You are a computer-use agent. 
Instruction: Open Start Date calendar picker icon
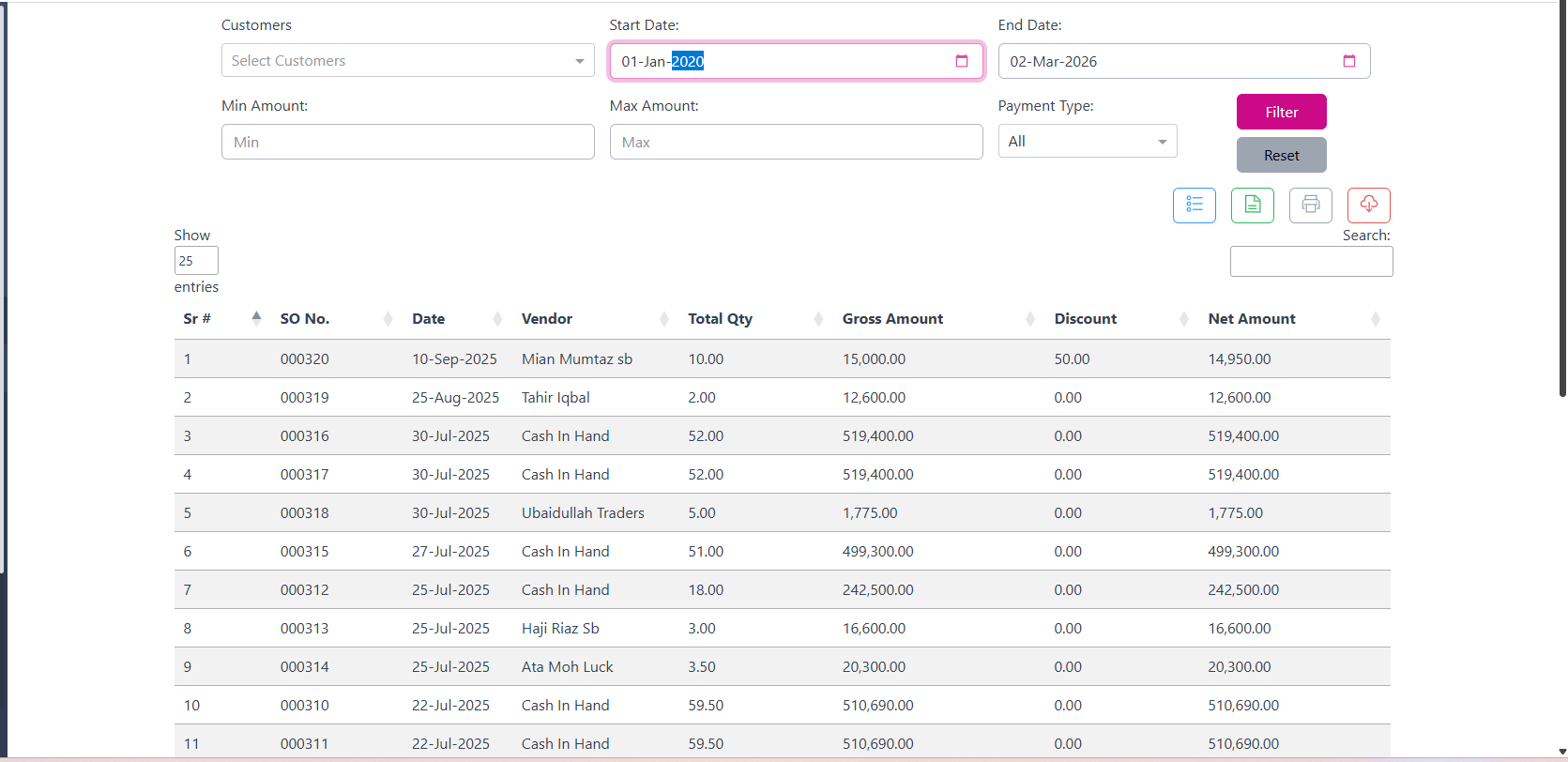(x=962, y=61)
